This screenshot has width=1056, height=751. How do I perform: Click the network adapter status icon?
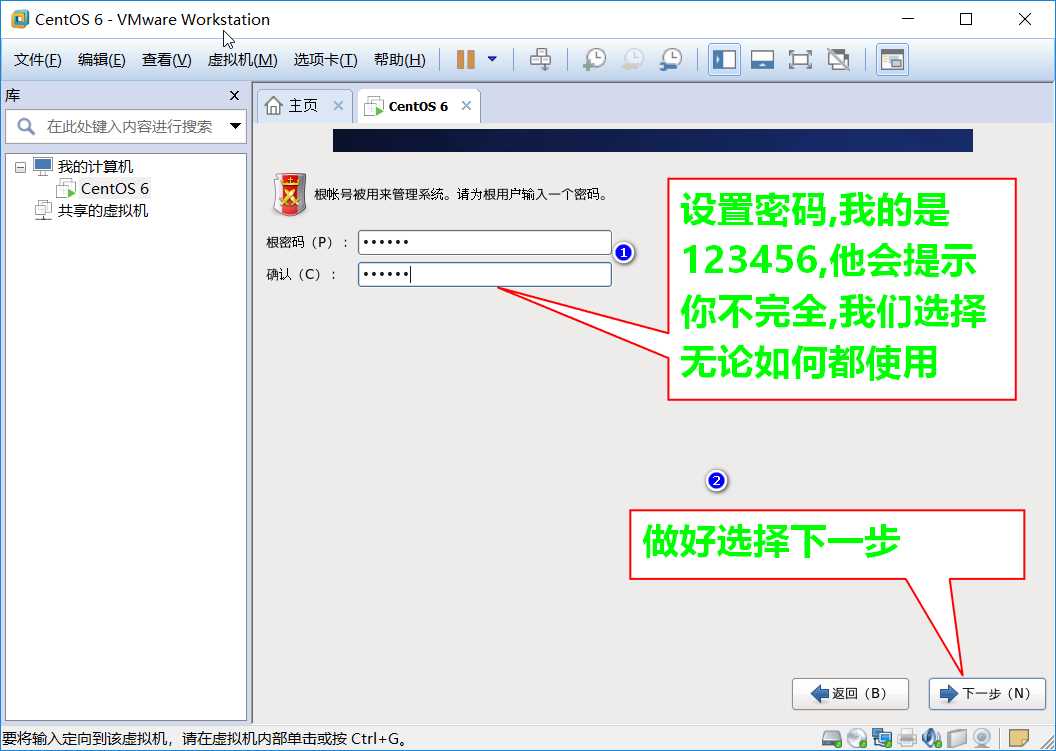pyautogui.click(x=882, y=738)
